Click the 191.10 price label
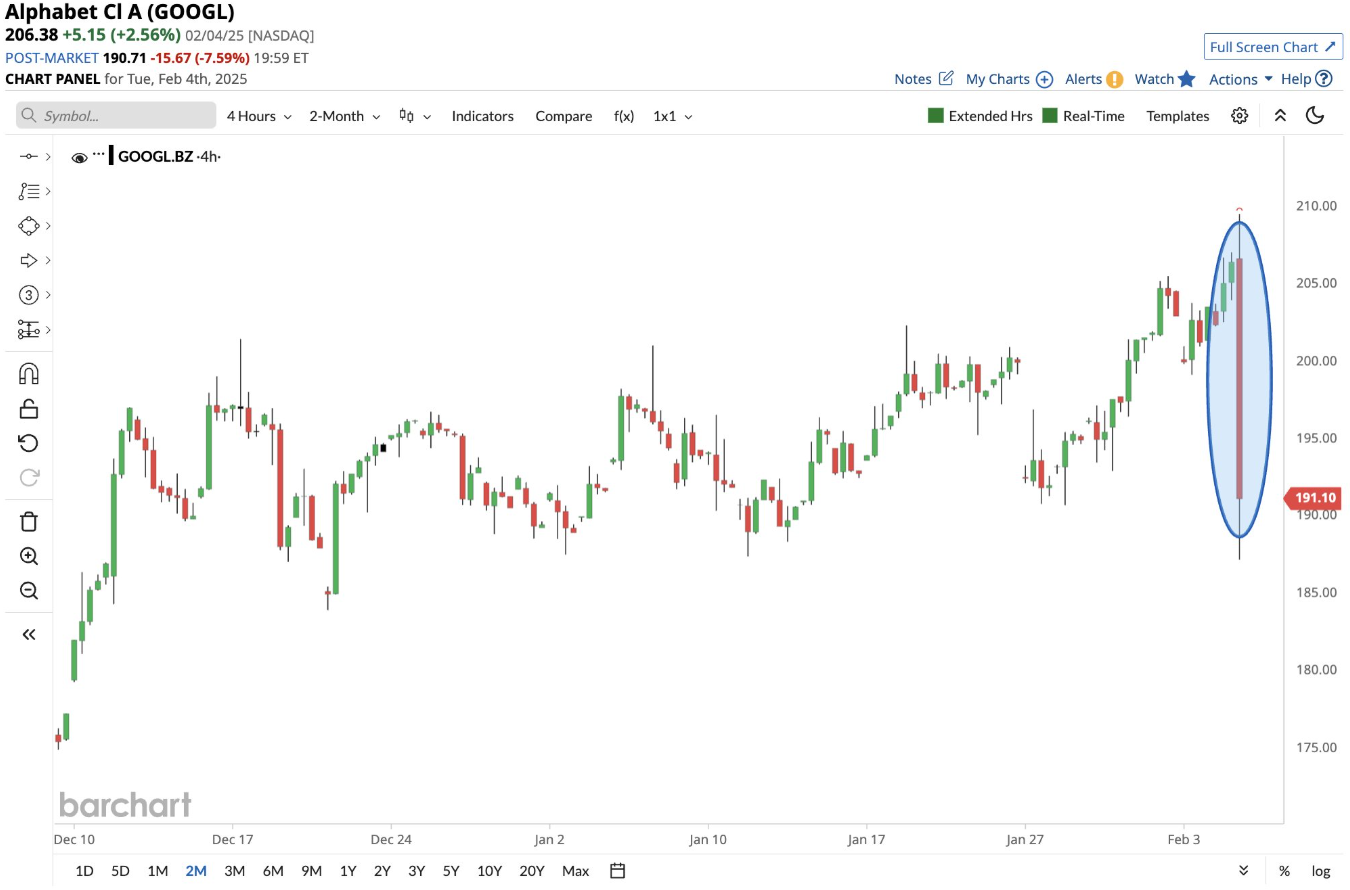 (x=1312, y=498)
